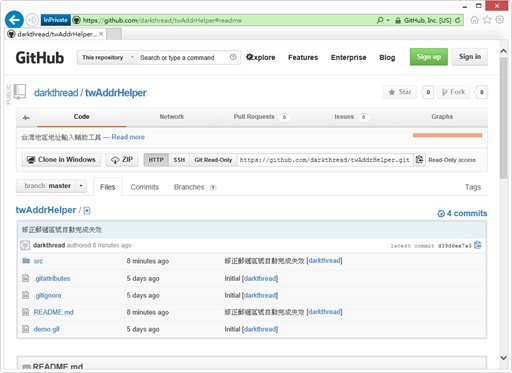Copy clone URL with clipboard icon
Viewport: 512px width, 373px height.
point(419,160)
